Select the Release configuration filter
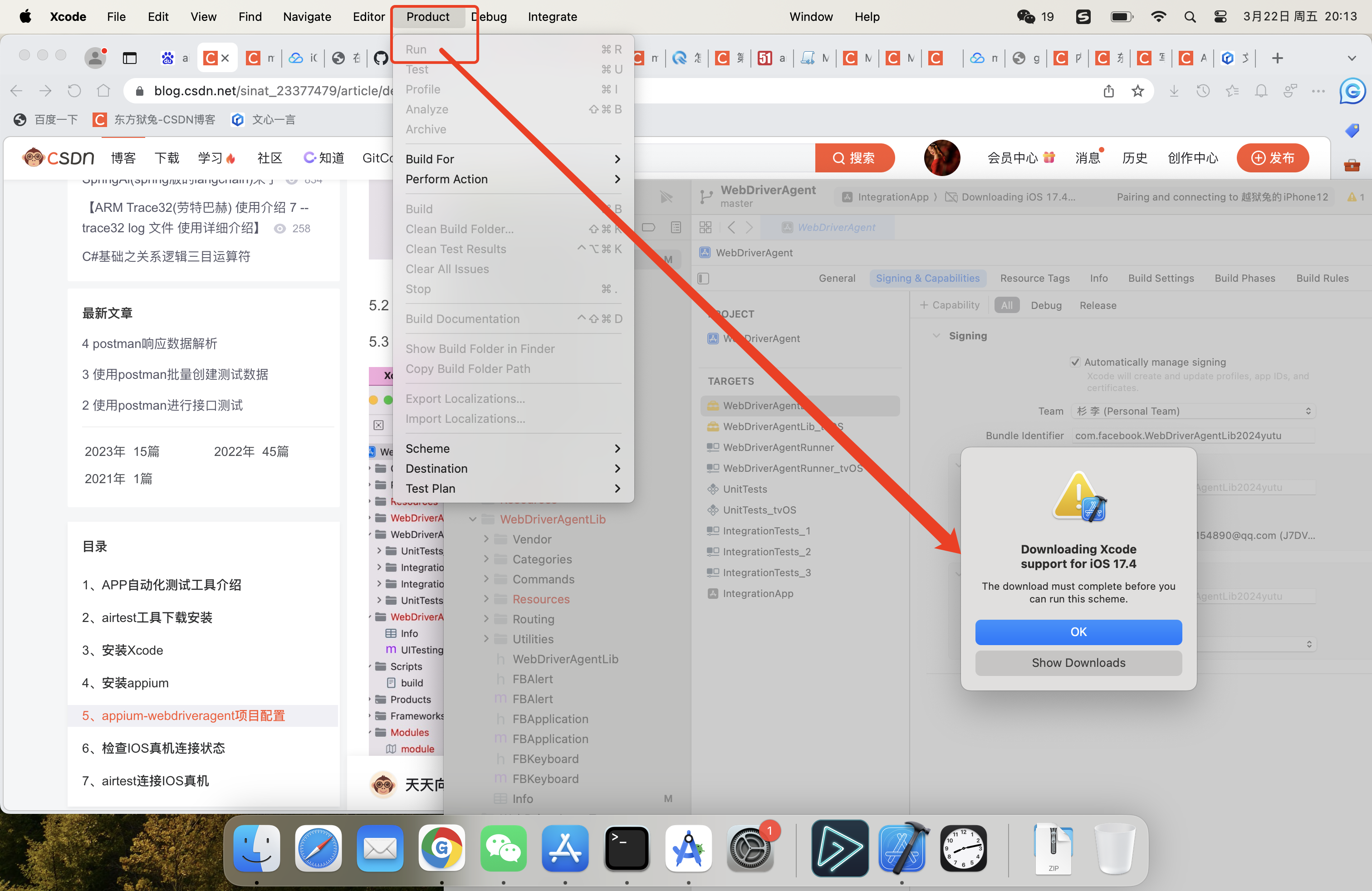Image resolution: width=1372 pixels, height=891 pixels. pos(1098,305)
